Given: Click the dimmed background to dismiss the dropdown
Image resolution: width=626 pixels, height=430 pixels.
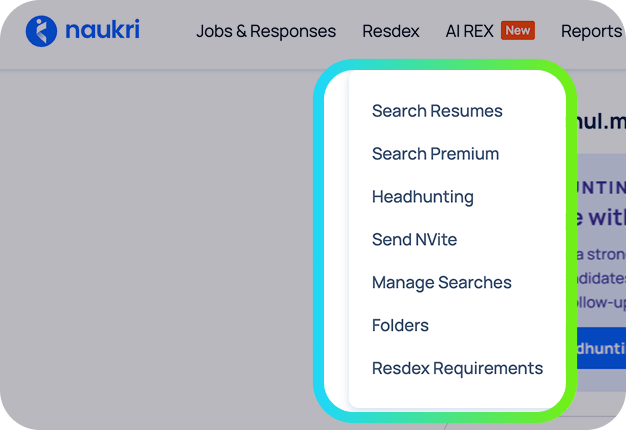Looking at the screenshot, I should click(160, 240).
